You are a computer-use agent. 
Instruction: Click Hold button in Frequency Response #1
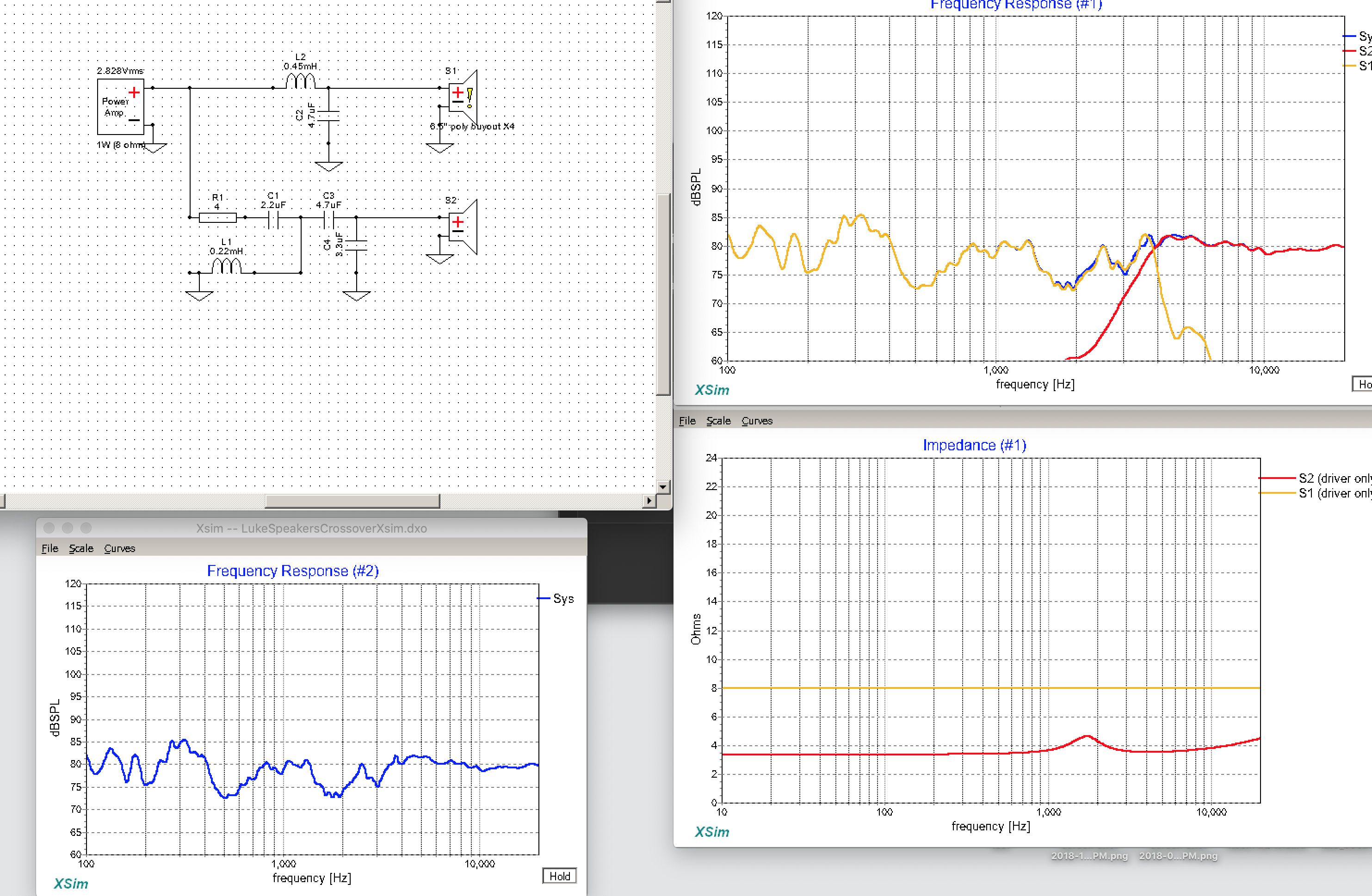pos(1363,384)
